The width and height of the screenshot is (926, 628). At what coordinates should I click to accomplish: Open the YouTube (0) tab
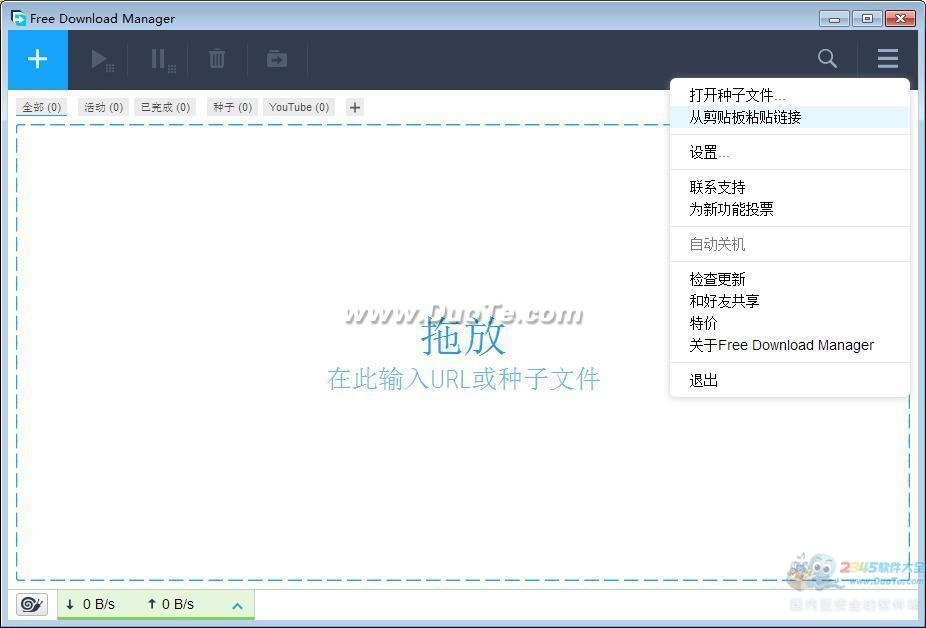[299, 107]
